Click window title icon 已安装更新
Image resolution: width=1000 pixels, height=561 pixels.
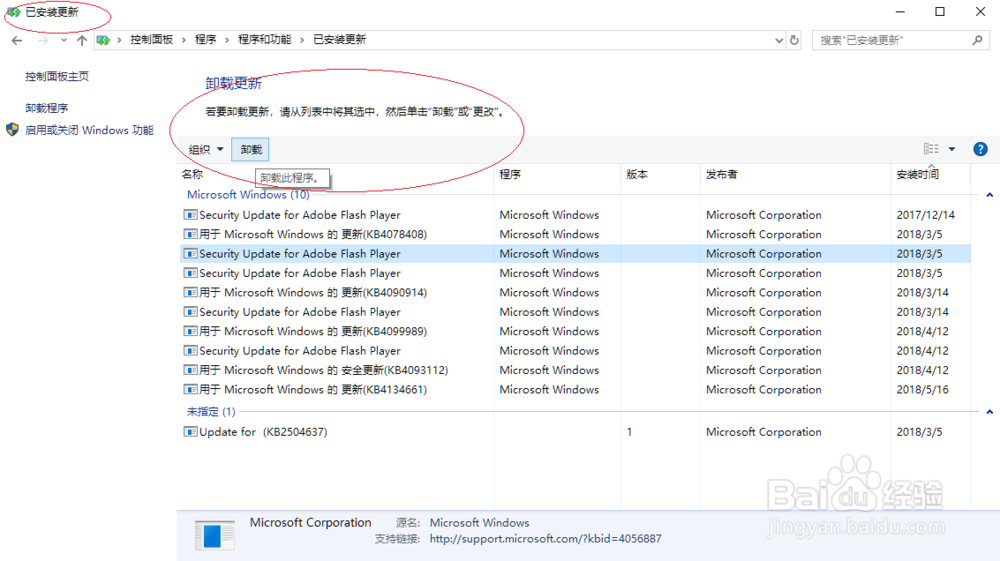pos(13,12)
